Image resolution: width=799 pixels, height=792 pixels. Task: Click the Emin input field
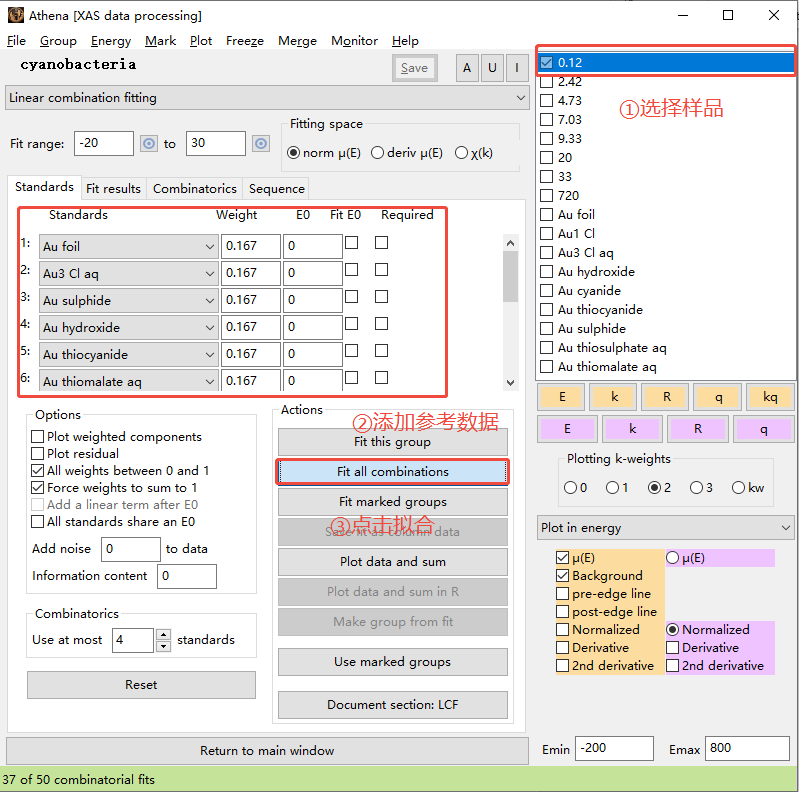click(x=614, y=748)
